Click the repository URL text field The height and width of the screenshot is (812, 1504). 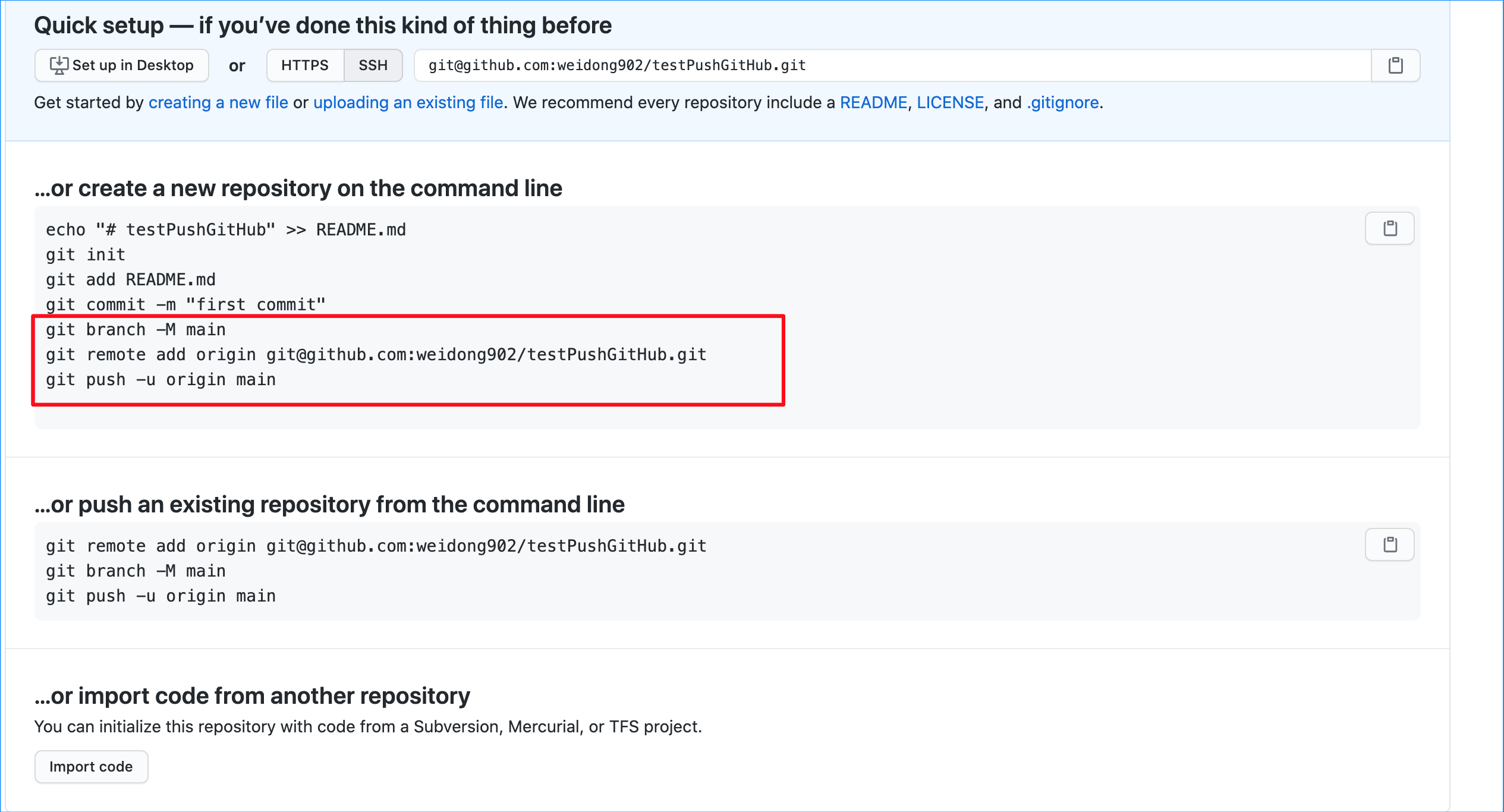(892, 65)
